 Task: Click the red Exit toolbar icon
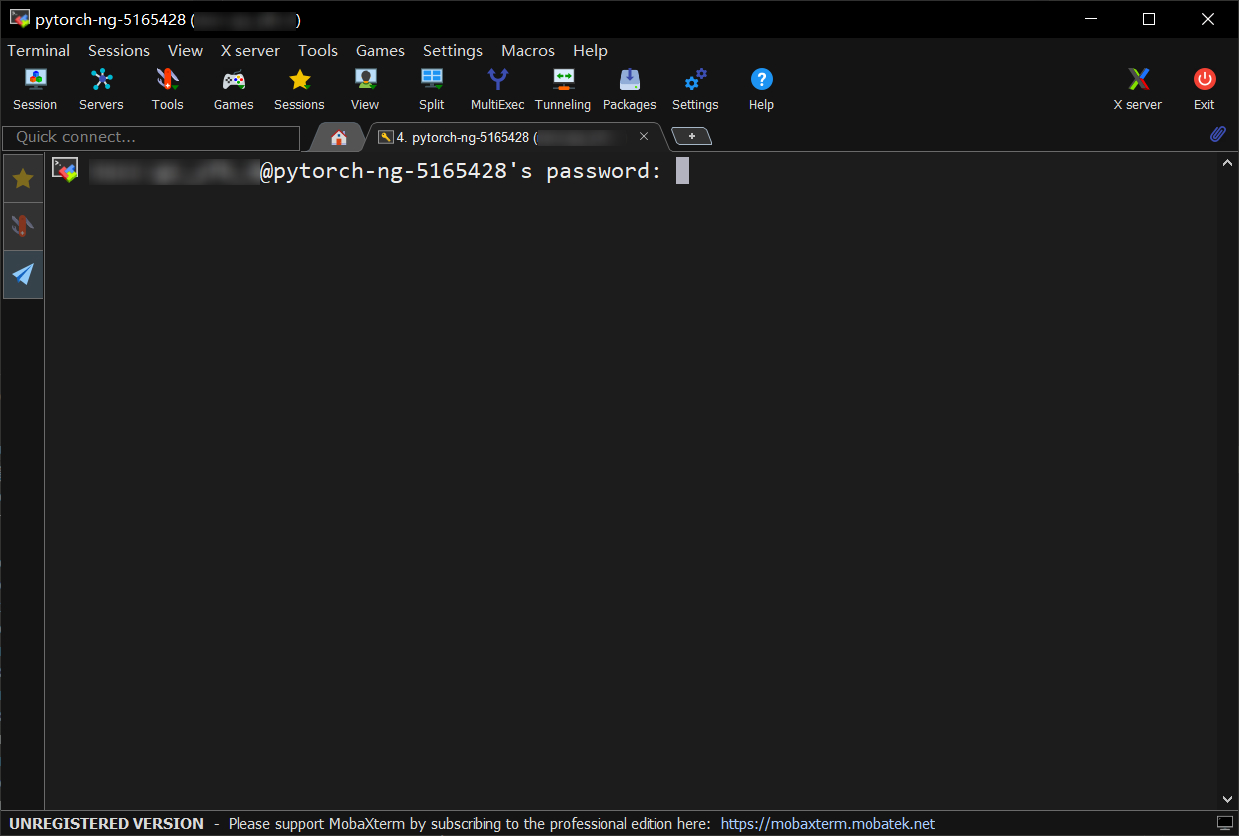click(x=1204, y=89)
